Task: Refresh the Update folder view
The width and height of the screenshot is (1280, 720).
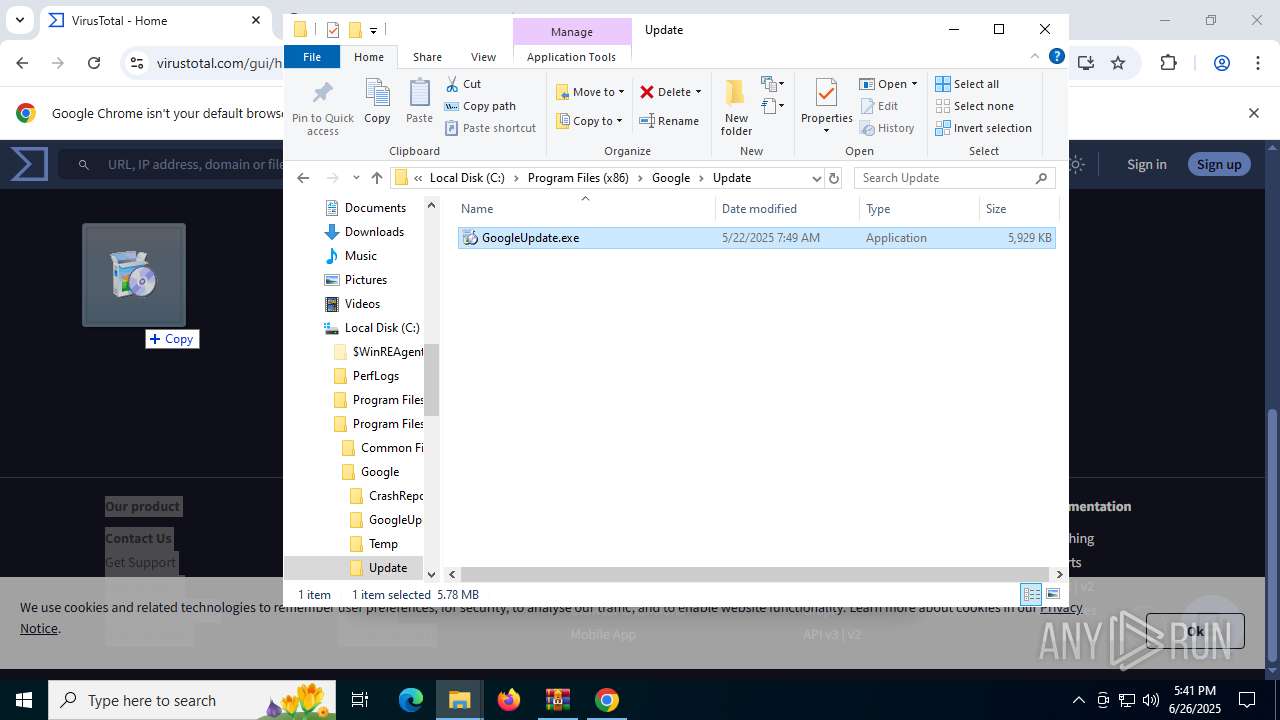Action: 834,178
